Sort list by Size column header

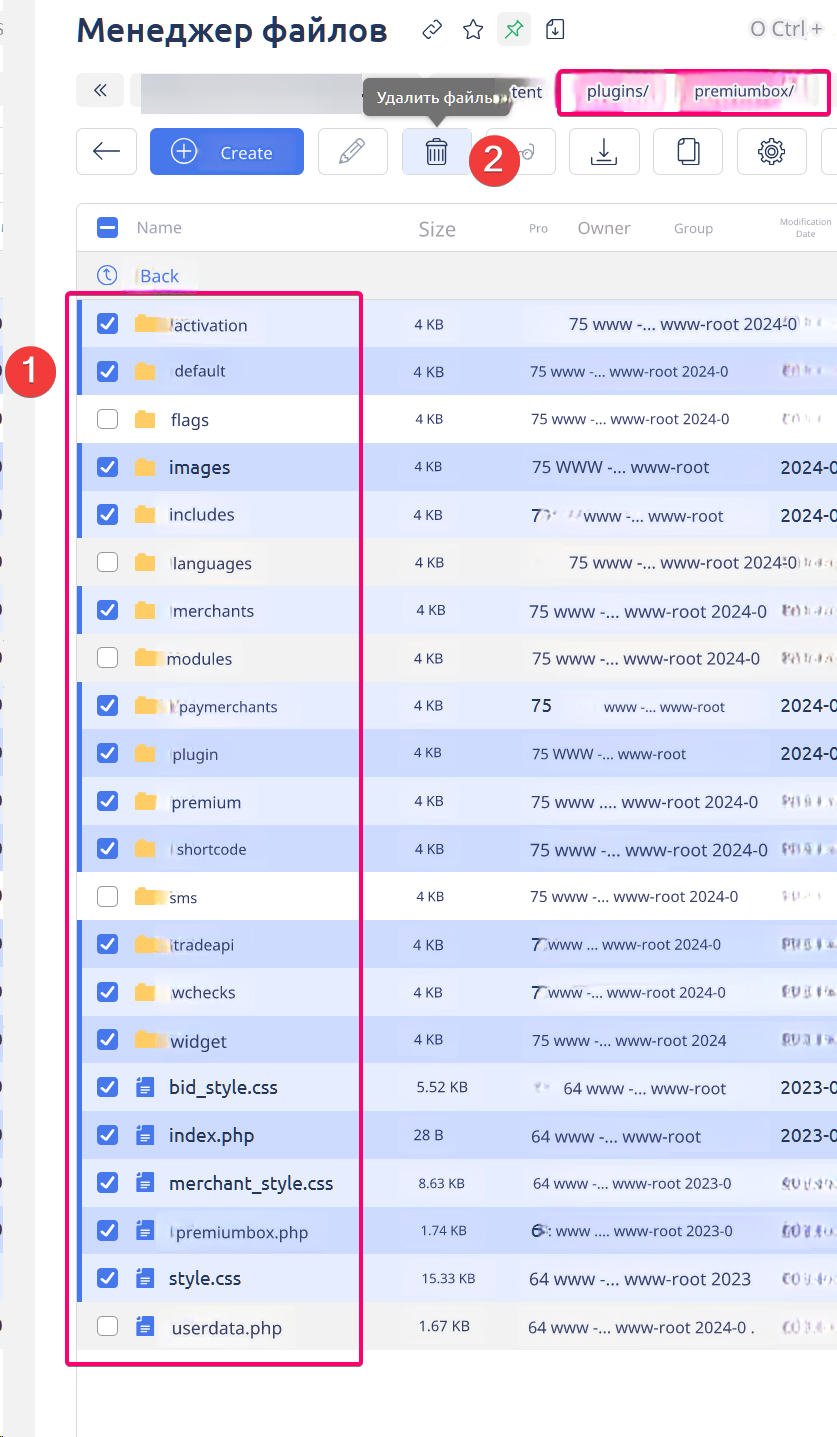point(437,229)
